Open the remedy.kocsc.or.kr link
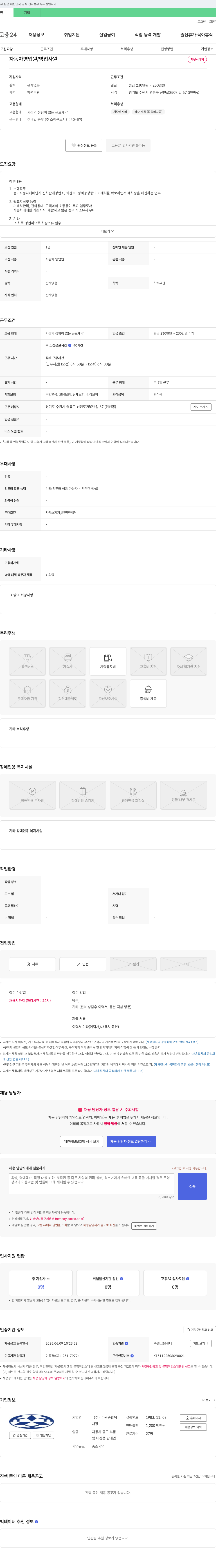This screenshot has width=216, height=1568. pos(57,1219)
